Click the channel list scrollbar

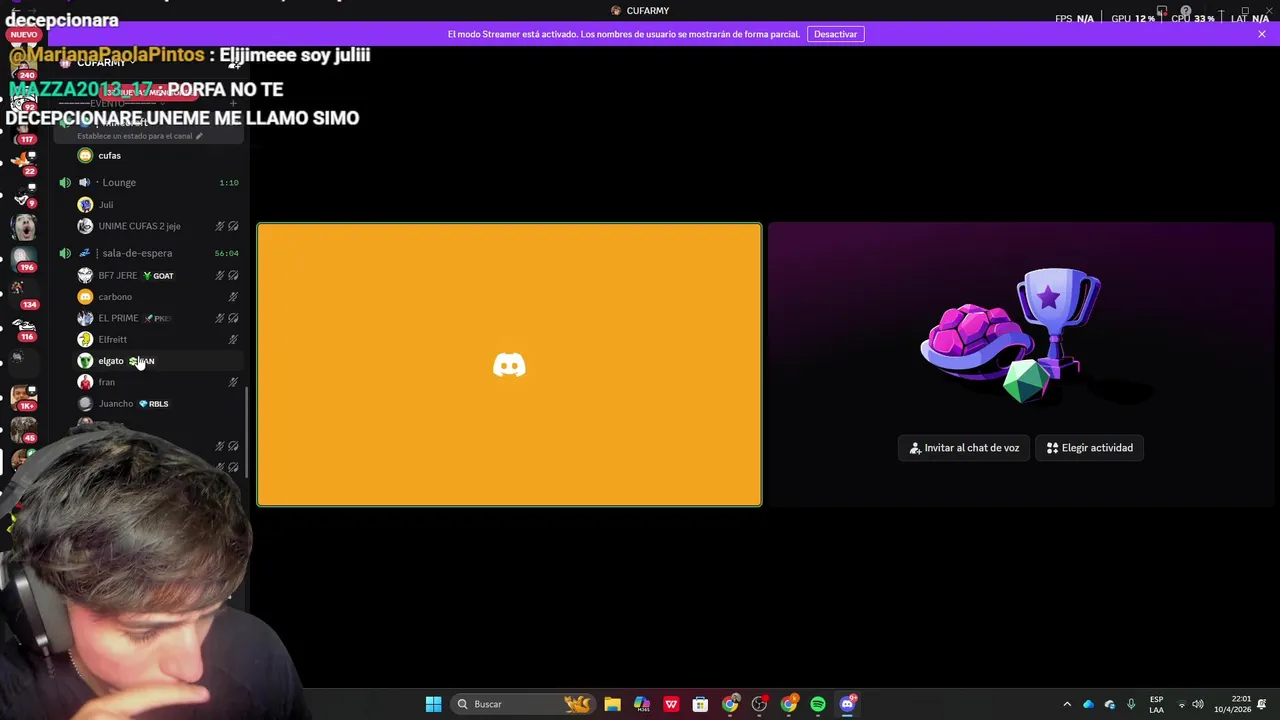pos(246,430)
